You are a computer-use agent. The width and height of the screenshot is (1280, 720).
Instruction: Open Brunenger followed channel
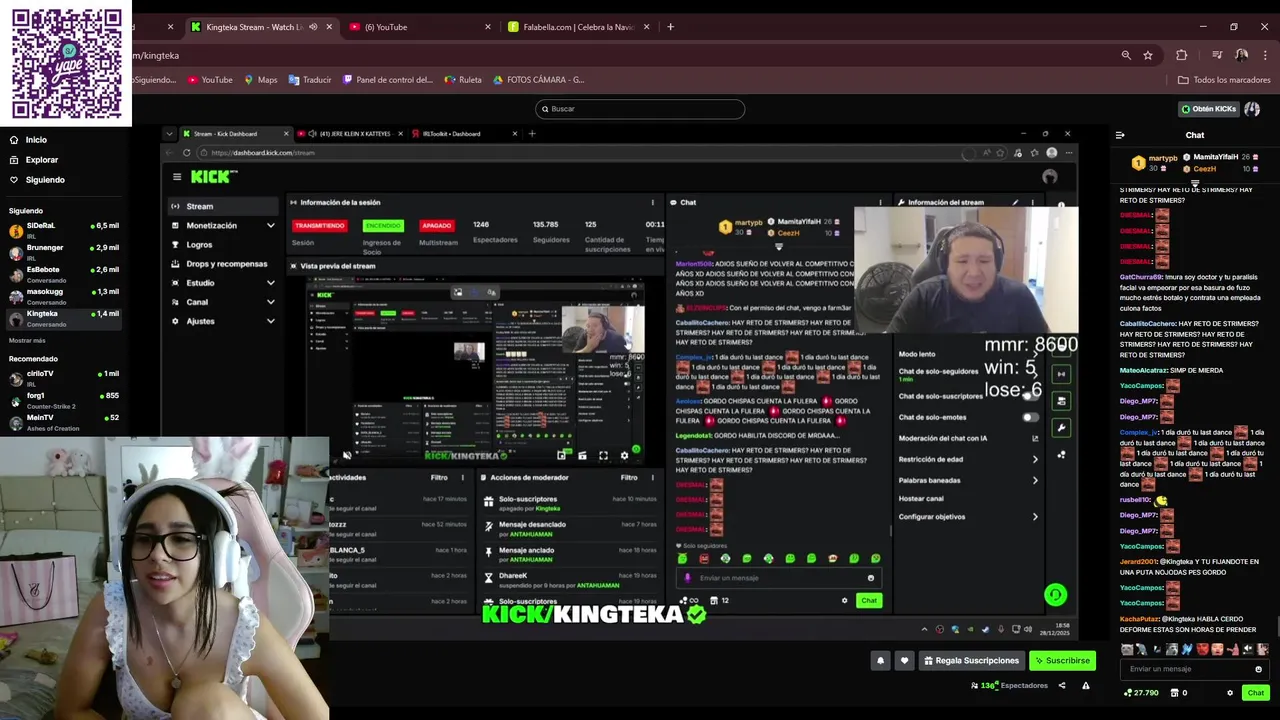[64, 250]
